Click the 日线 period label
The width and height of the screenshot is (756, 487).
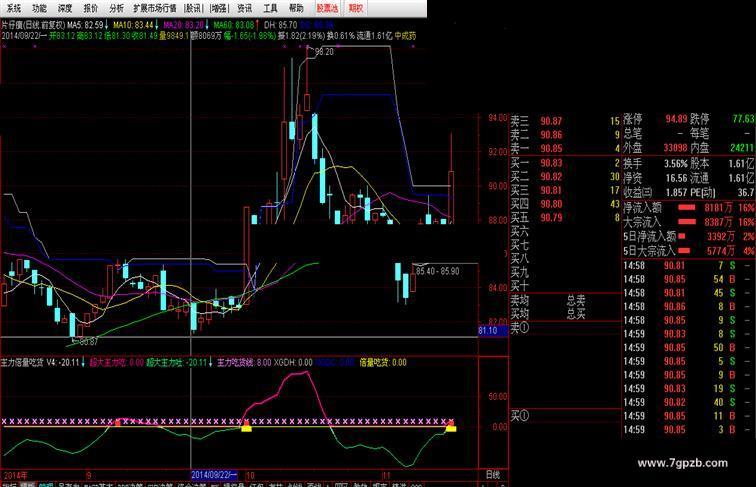493,475
